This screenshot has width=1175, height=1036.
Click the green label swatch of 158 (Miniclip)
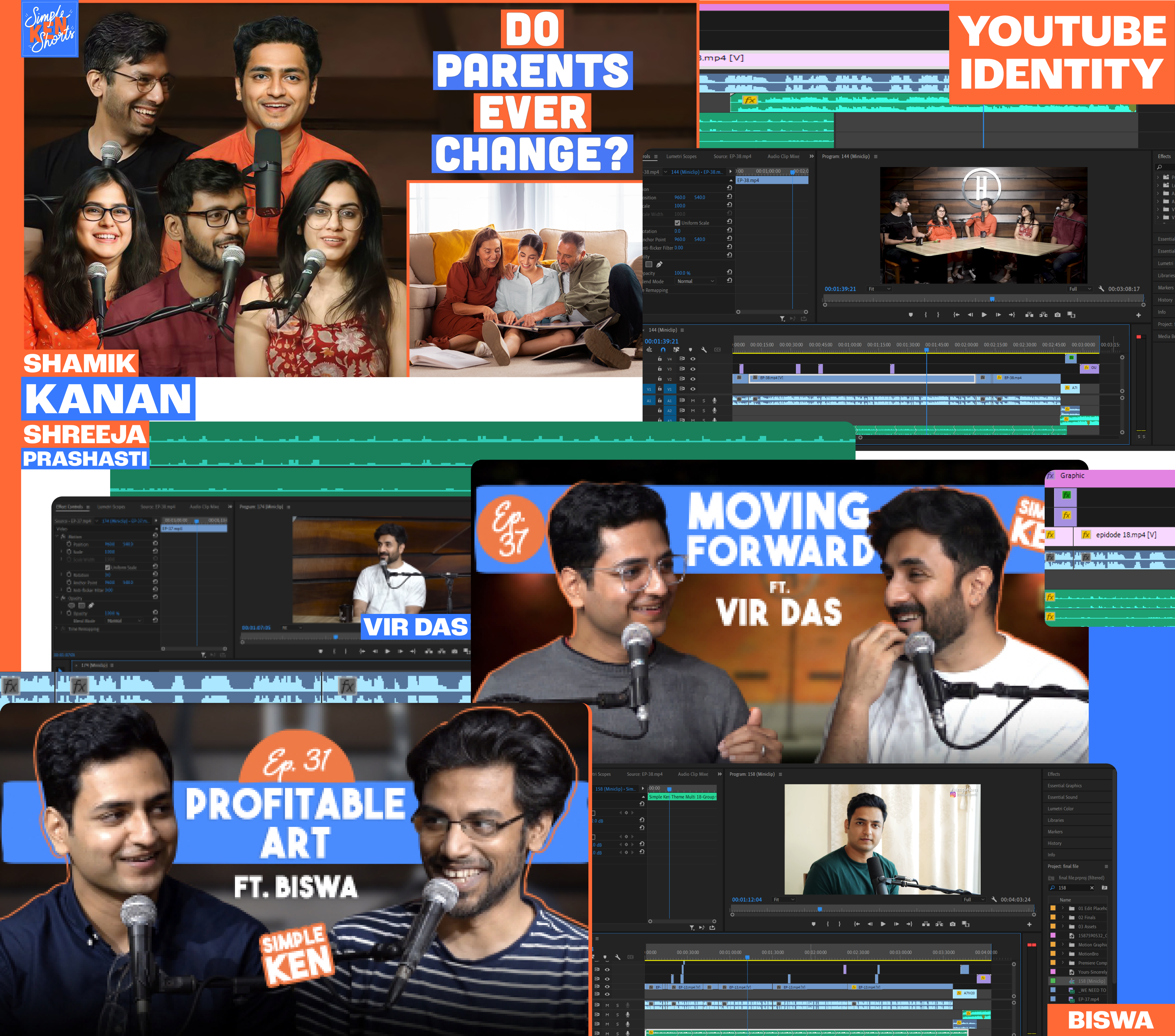point(1053,981)
